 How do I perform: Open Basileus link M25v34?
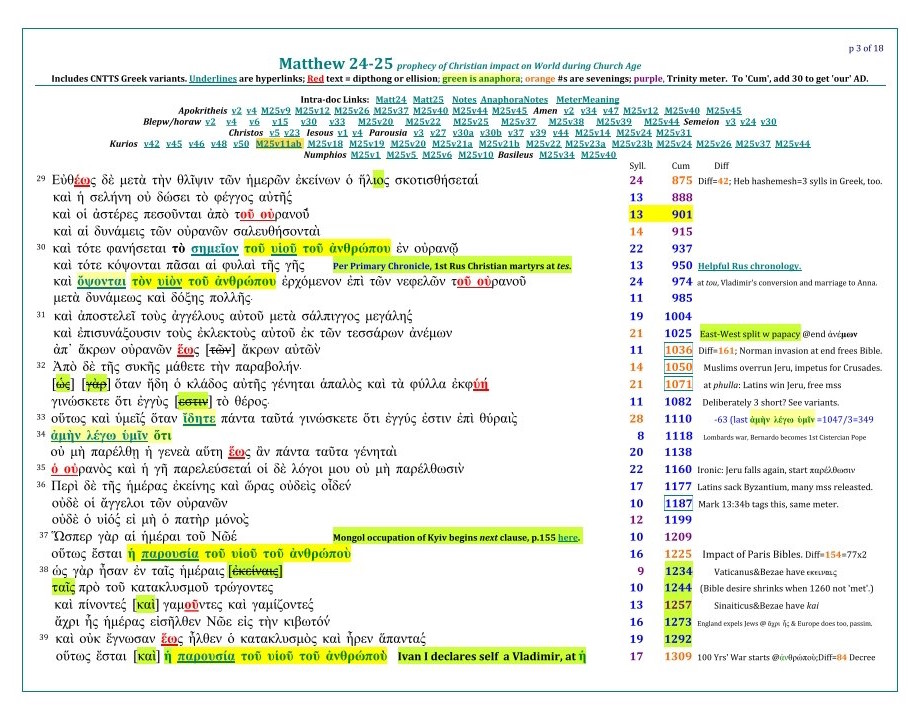point(557,155)
